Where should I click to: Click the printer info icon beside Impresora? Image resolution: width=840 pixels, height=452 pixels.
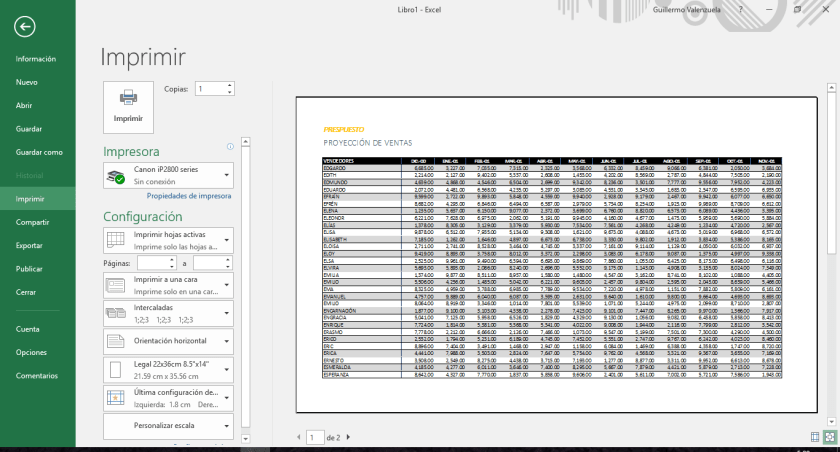[230, 147]
